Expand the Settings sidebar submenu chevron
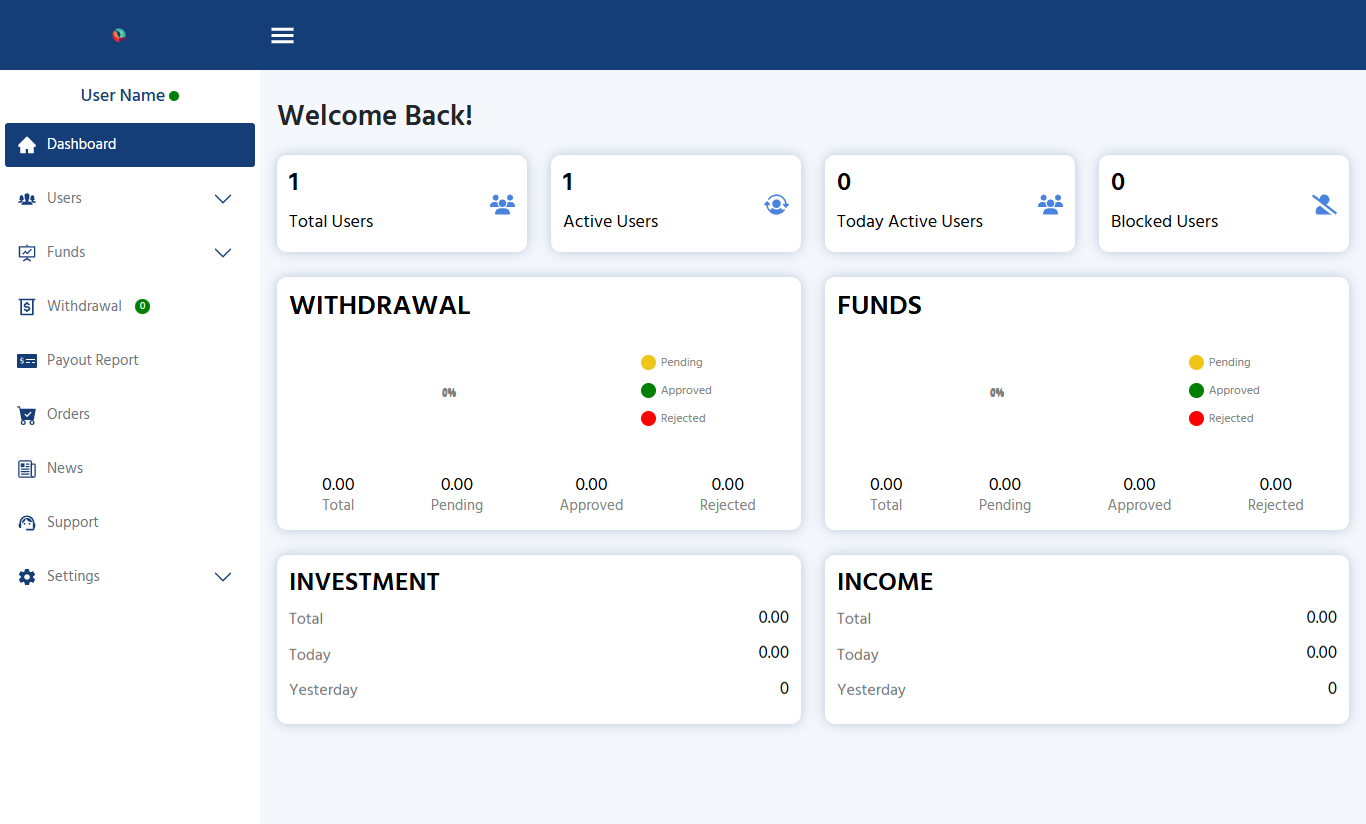This screenshot has height=824, width=1366. tap(223, 577)
